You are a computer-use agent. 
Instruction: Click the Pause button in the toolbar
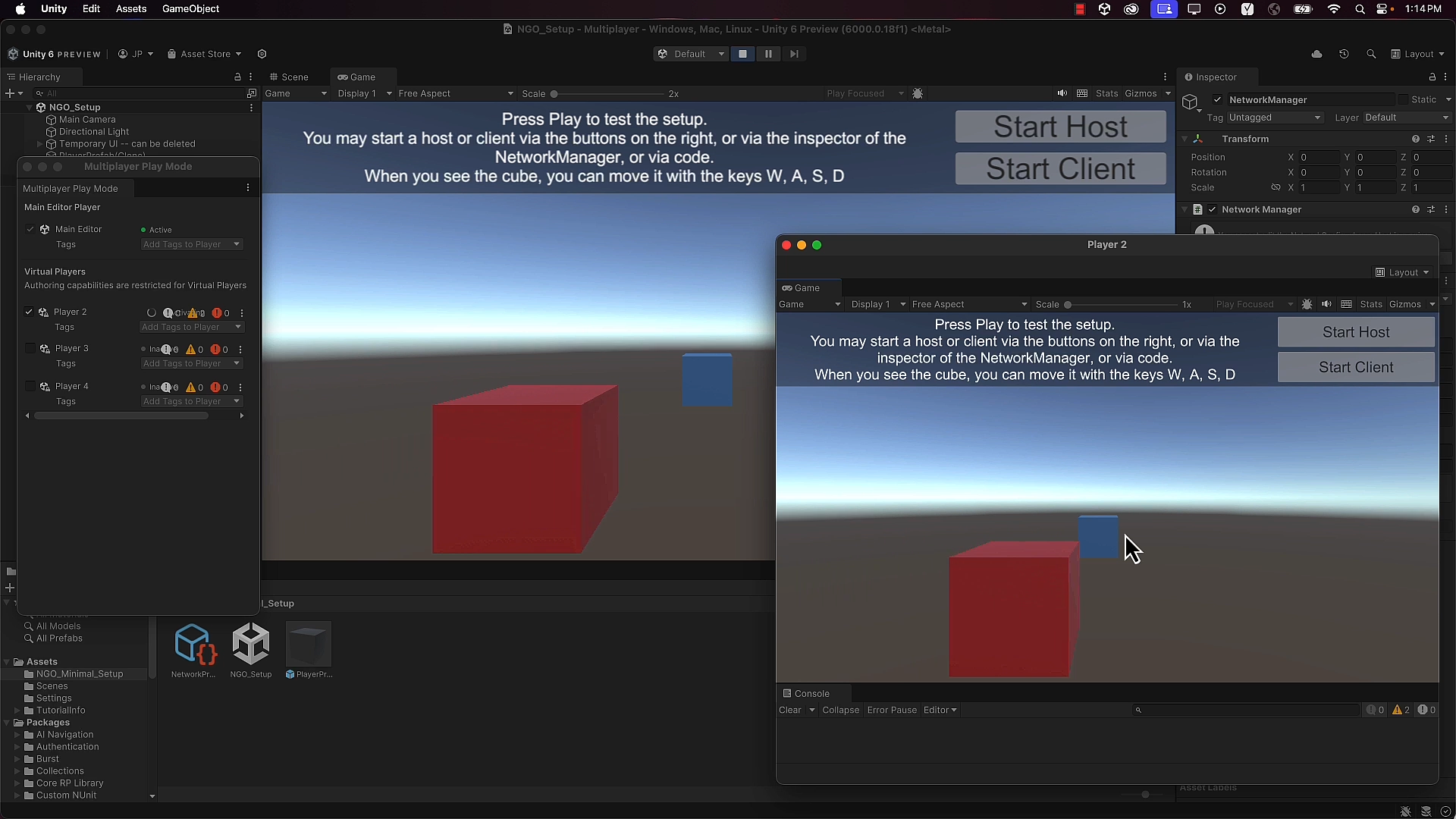coord(768,54)
